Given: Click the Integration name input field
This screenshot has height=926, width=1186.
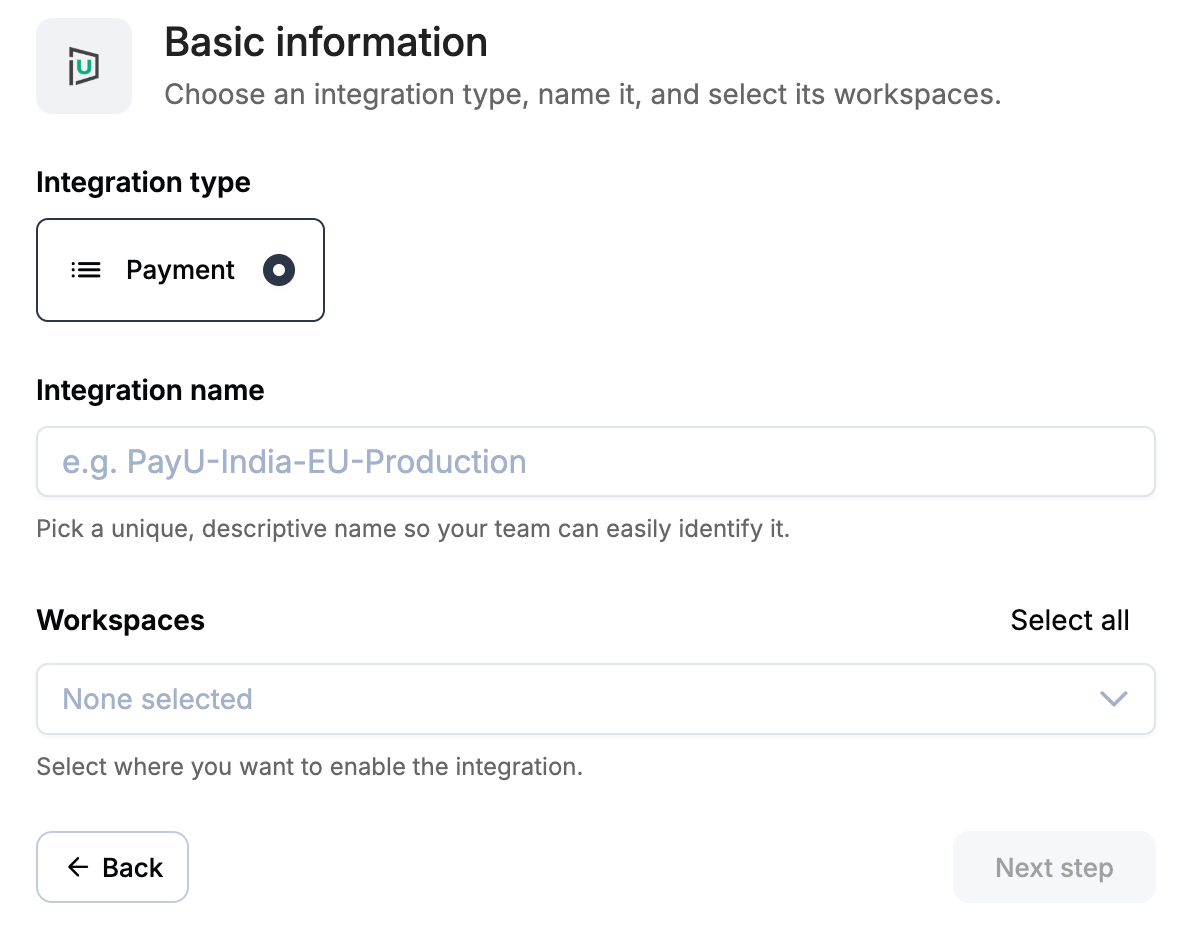Looking at the screenshot, I should [595, 461].
